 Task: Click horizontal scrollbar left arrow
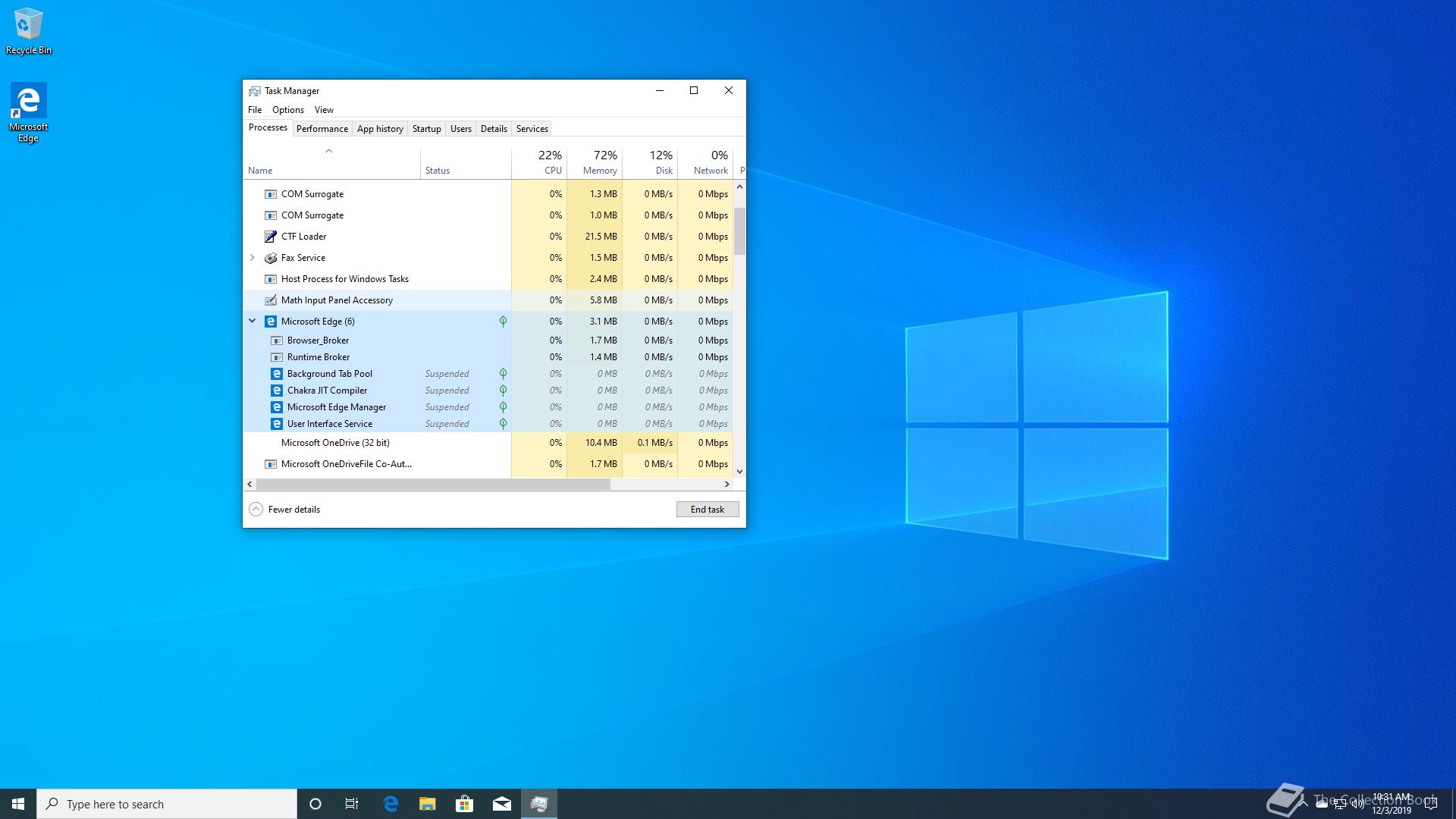pyautogui.click(x=250, y=484)
